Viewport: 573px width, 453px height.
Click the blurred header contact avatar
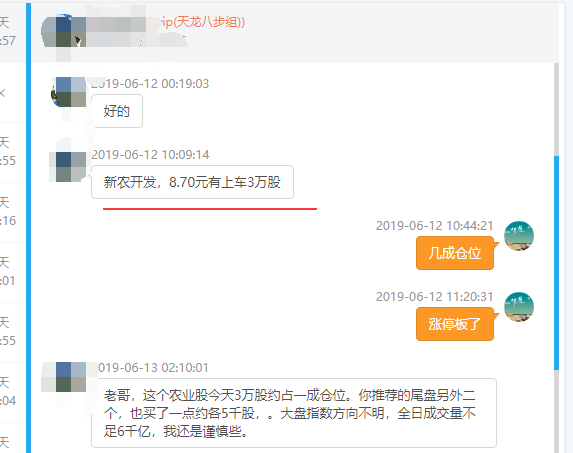64,32
